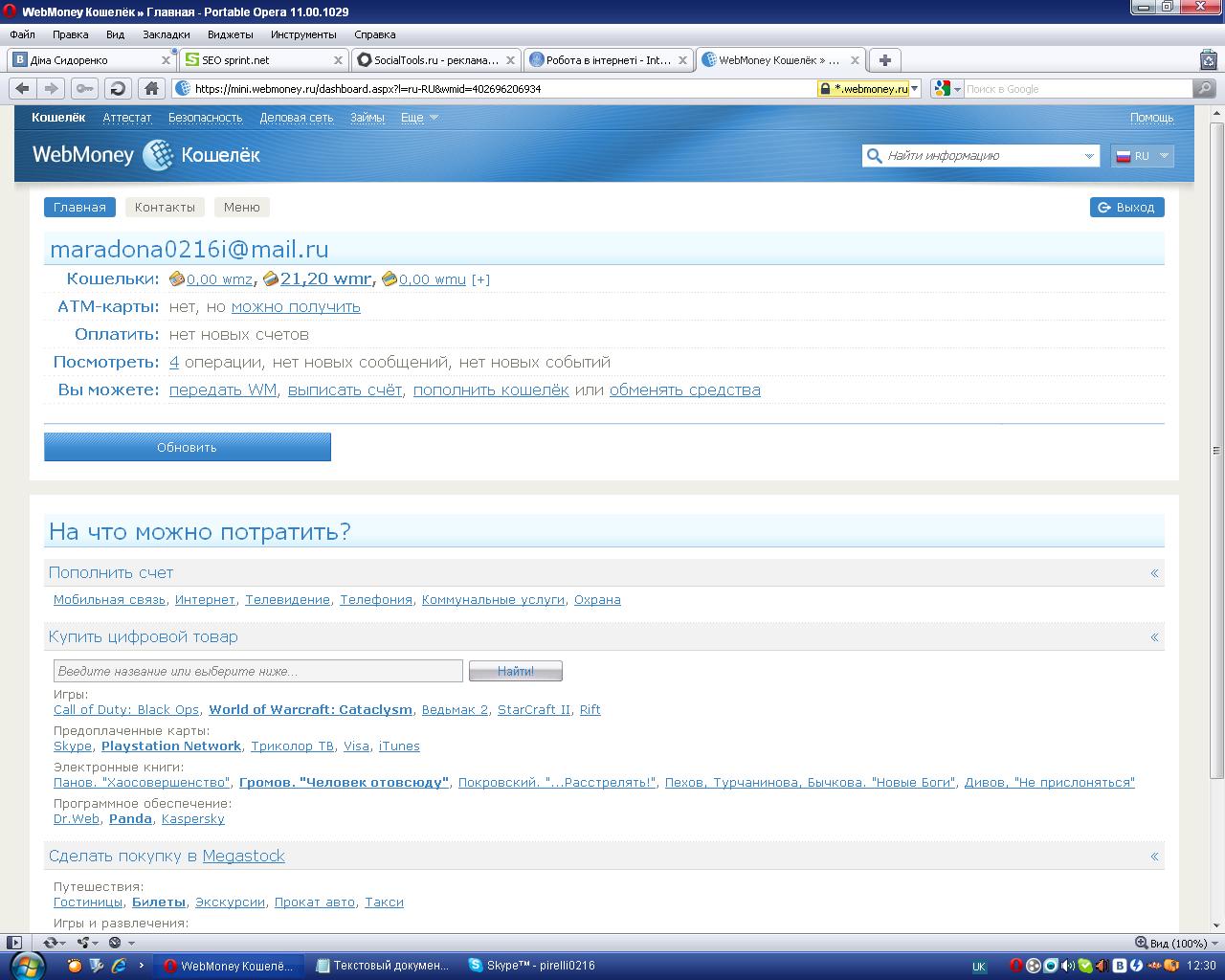This screenshot has width=1225, height=980.
Task: Open the RU language selector
Action: click(1143, 156)
